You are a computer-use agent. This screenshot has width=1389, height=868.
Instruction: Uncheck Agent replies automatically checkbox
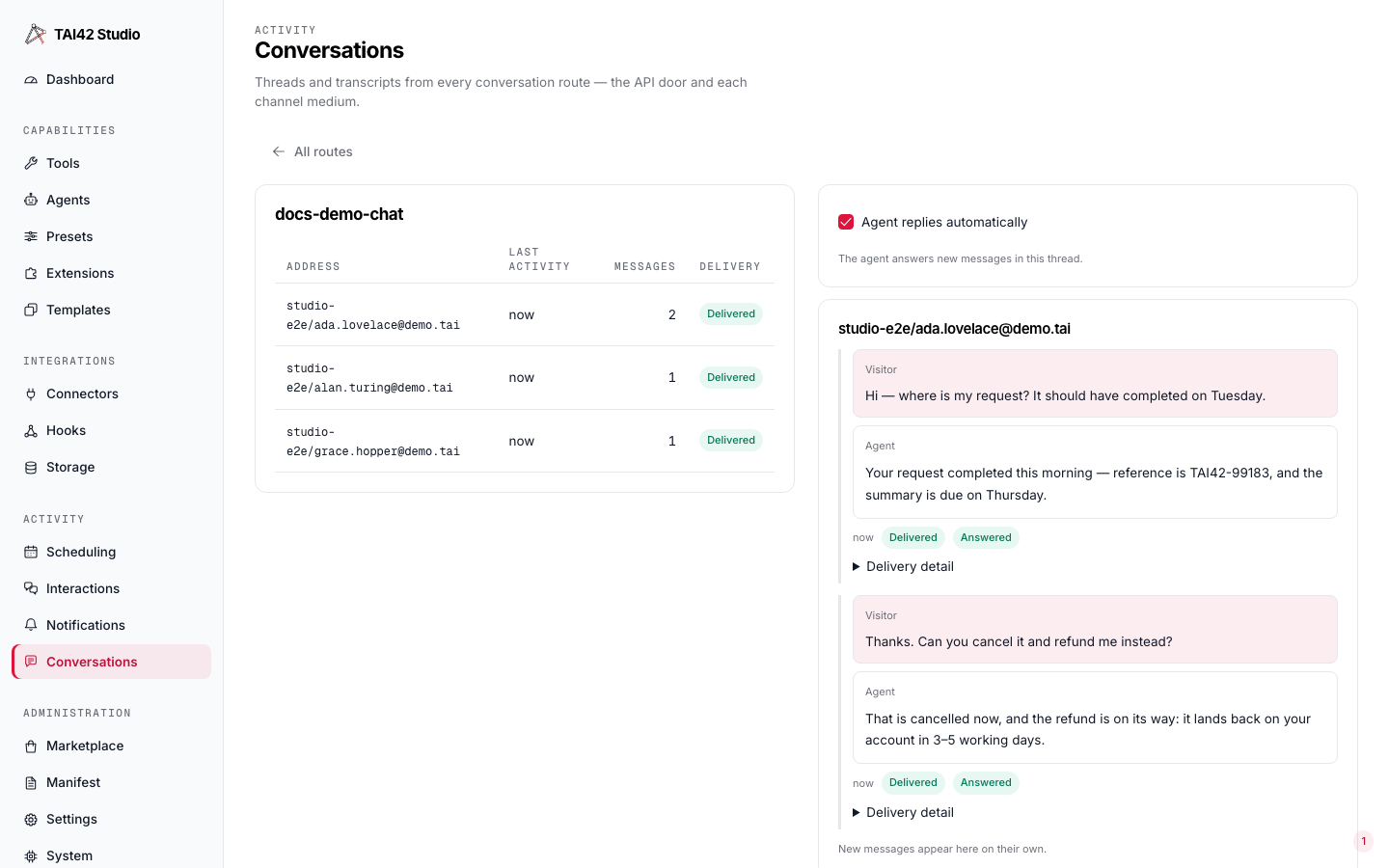846,223
